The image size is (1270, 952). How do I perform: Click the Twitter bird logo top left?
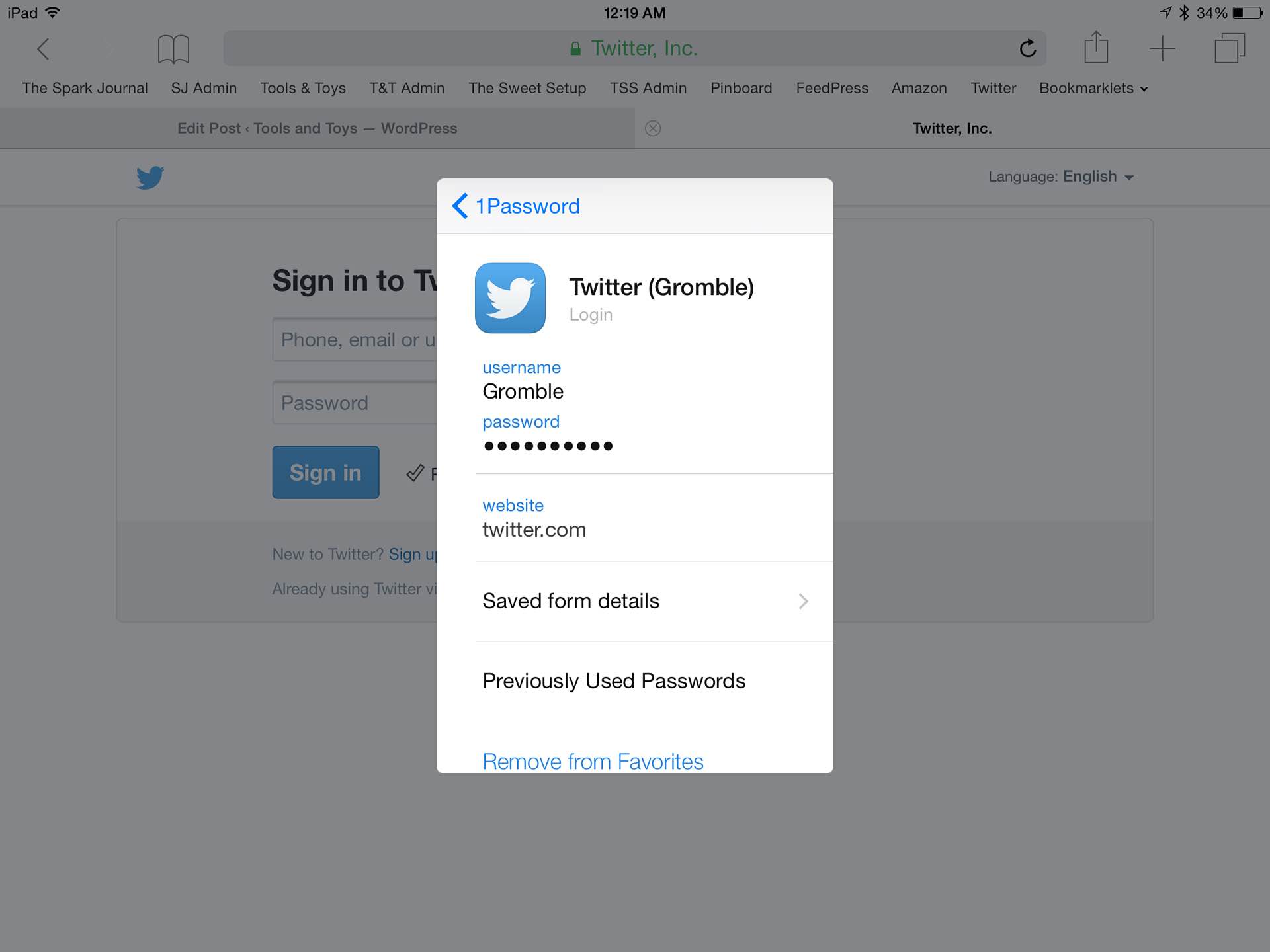pos(150,177)
